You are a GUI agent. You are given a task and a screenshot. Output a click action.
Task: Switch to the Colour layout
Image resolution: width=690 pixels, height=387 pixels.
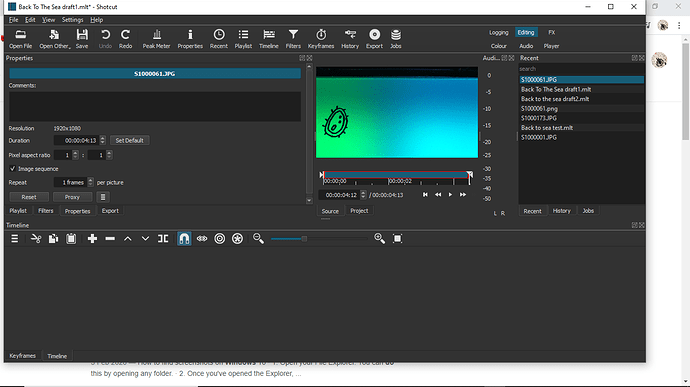coord(499,46)
